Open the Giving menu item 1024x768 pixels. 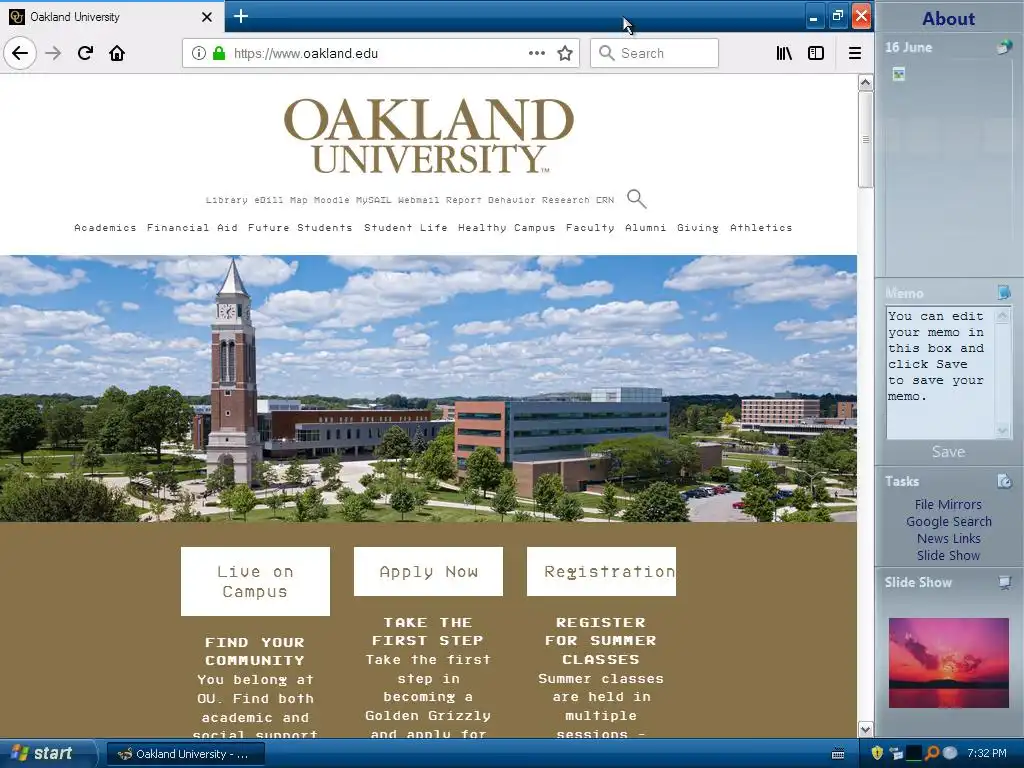click(697, 227)
